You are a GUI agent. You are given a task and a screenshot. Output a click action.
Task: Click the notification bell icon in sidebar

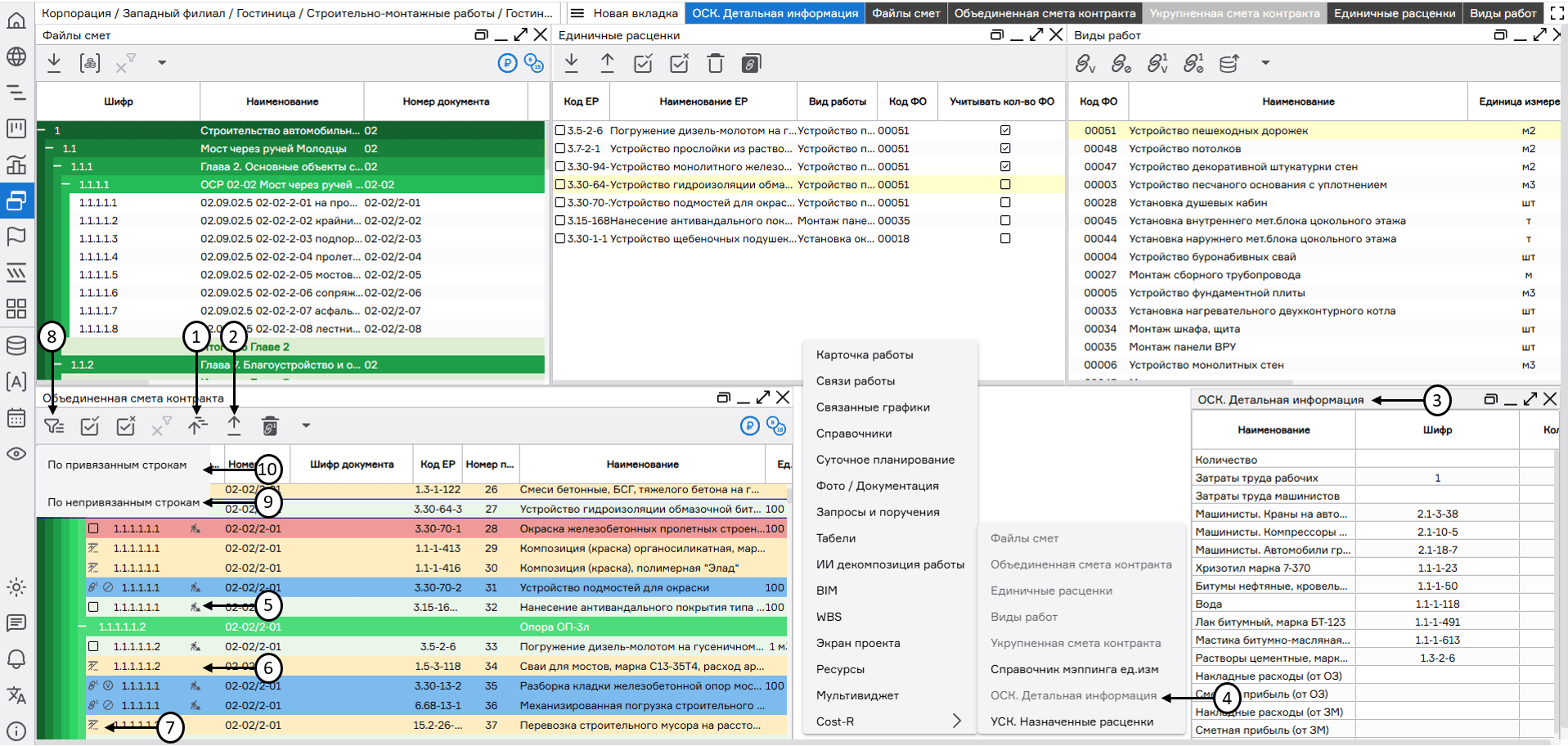[x=16, y=659]
